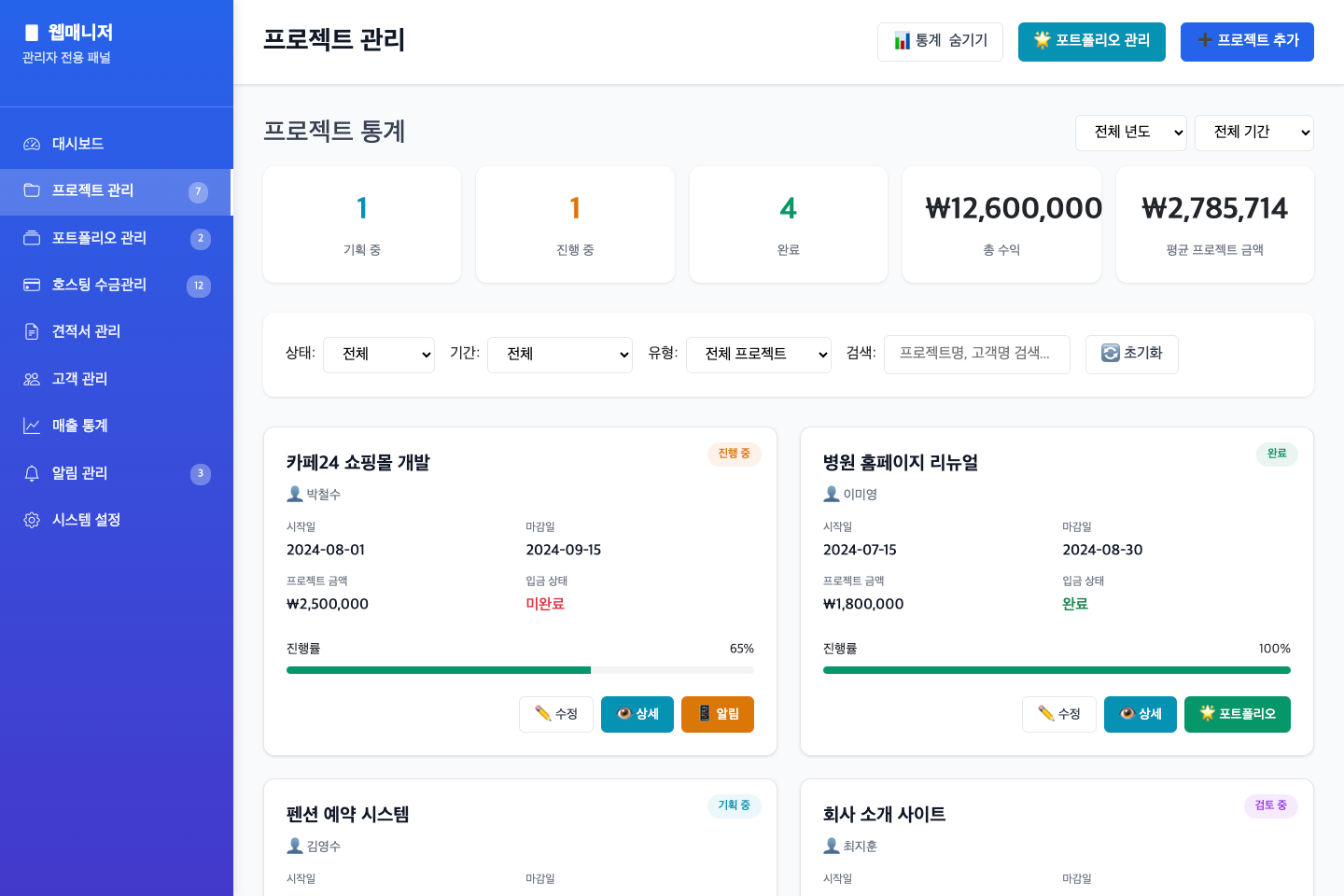Click badge 3 on 알림 관리
Viewport: 1344px width, 896px height.
coord(200,473)
